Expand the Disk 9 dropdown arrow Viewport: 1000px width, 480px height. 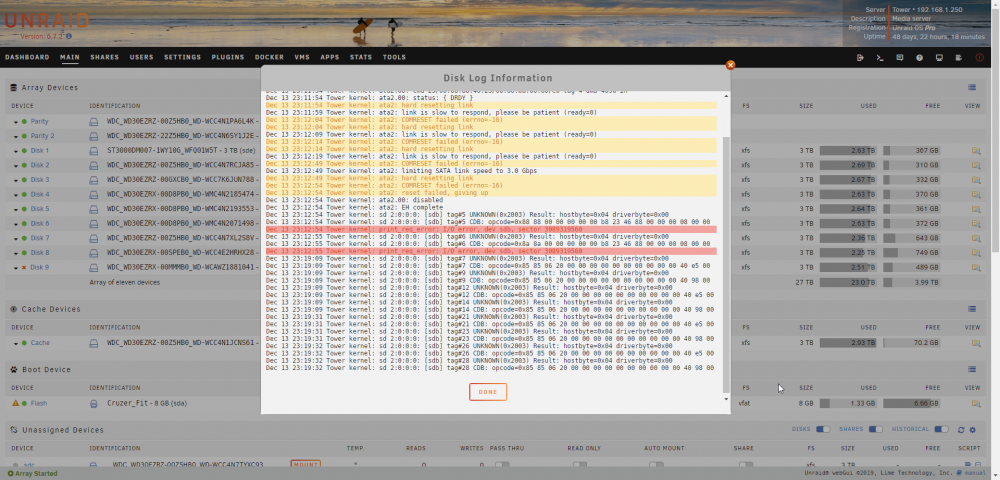16,268
